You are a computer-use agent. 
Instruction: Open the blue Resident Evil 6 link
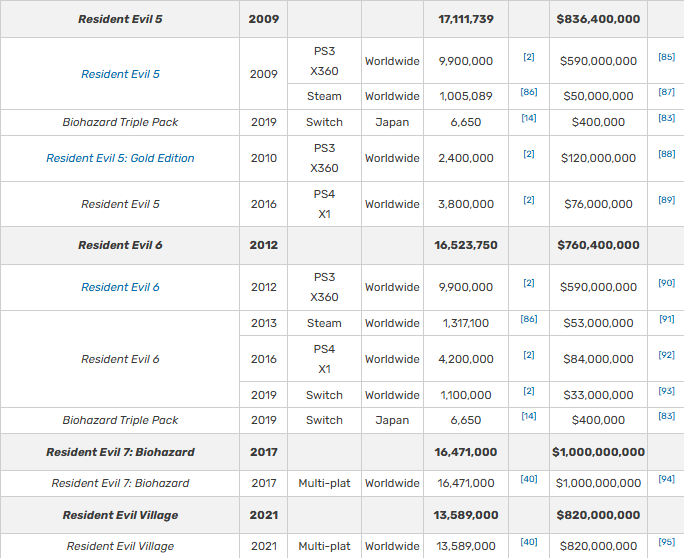(x=120, y=287)
